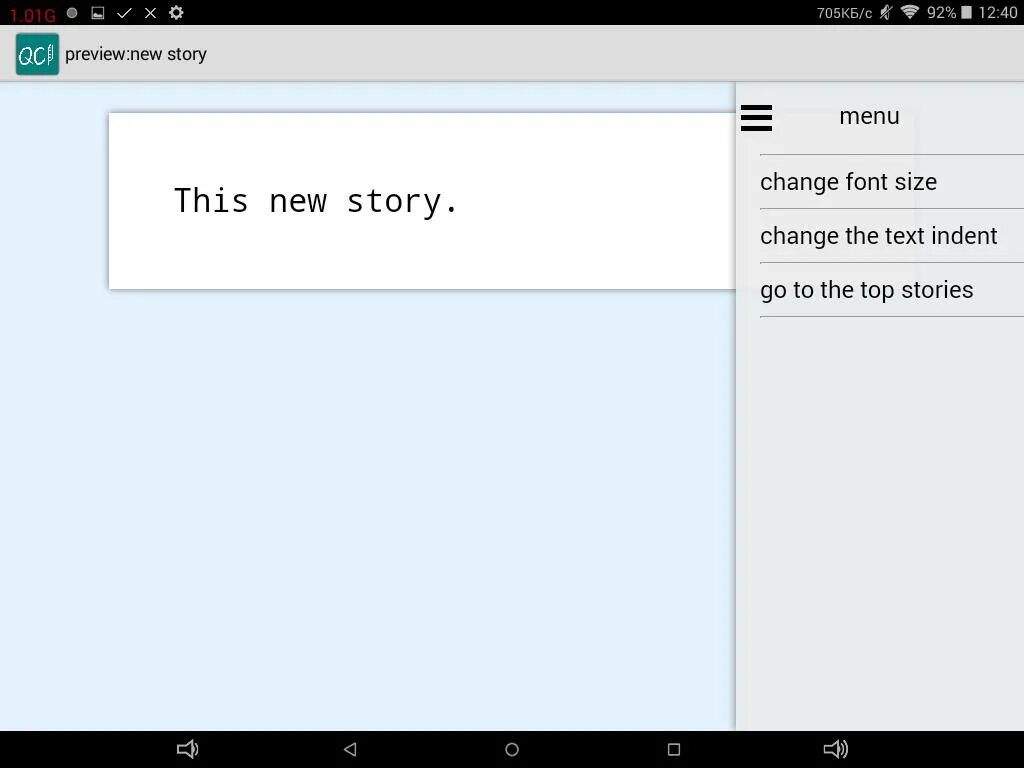Screen dimensions: 1024x768
Task: Tap the "preview:new story" title
Action: [136, 54]
